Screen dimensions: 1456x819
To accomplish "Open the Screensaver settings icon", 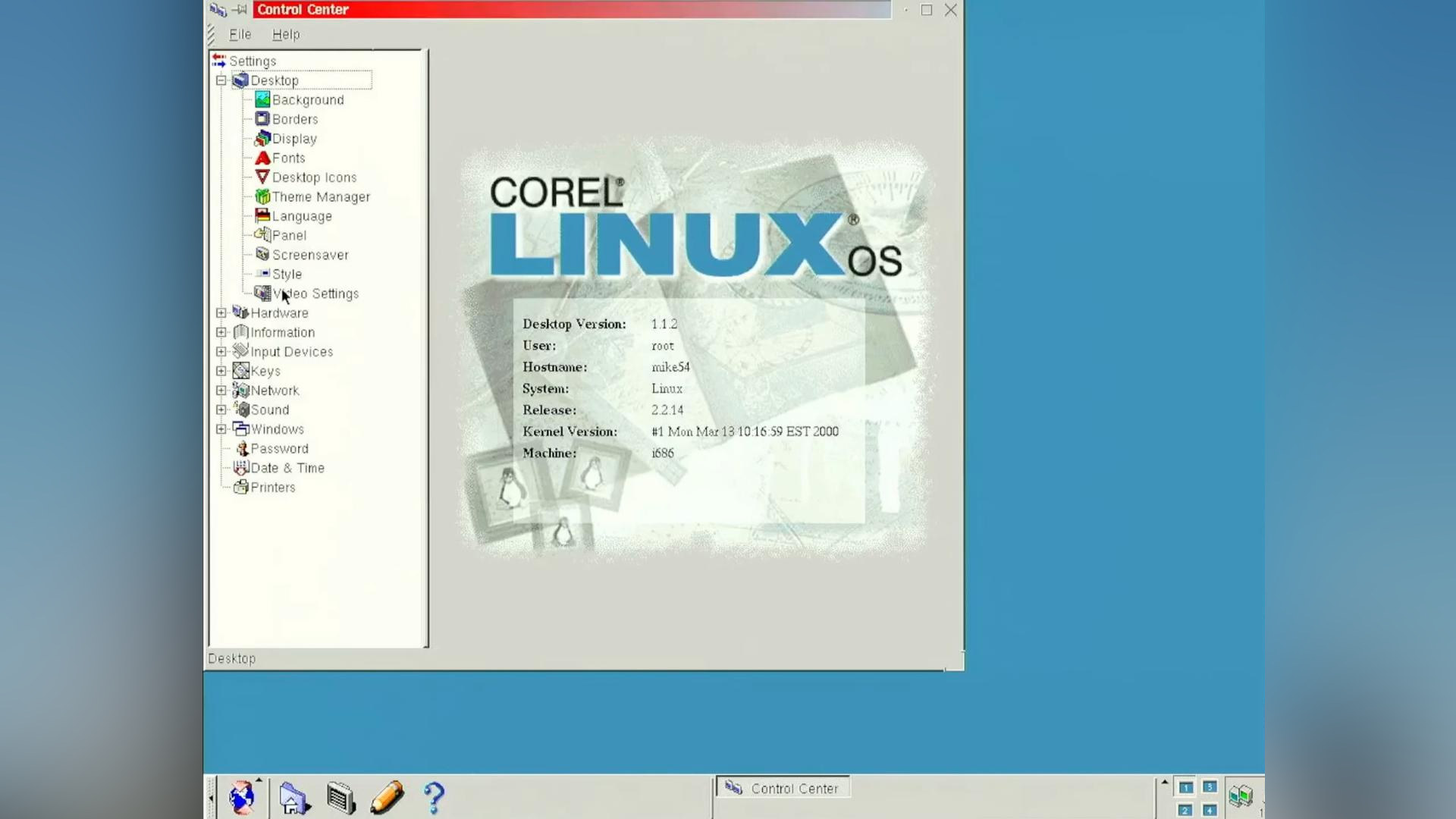I will pos(263,254).
